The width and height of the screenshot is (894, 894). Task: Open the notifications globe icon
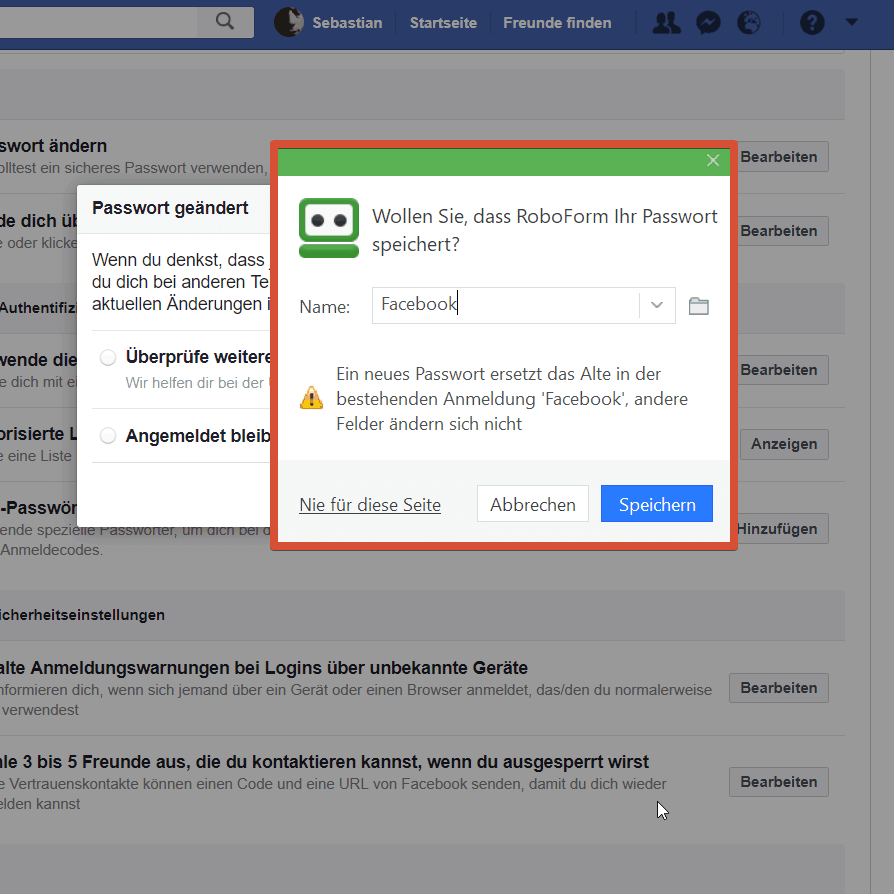[x=749, y=23]
